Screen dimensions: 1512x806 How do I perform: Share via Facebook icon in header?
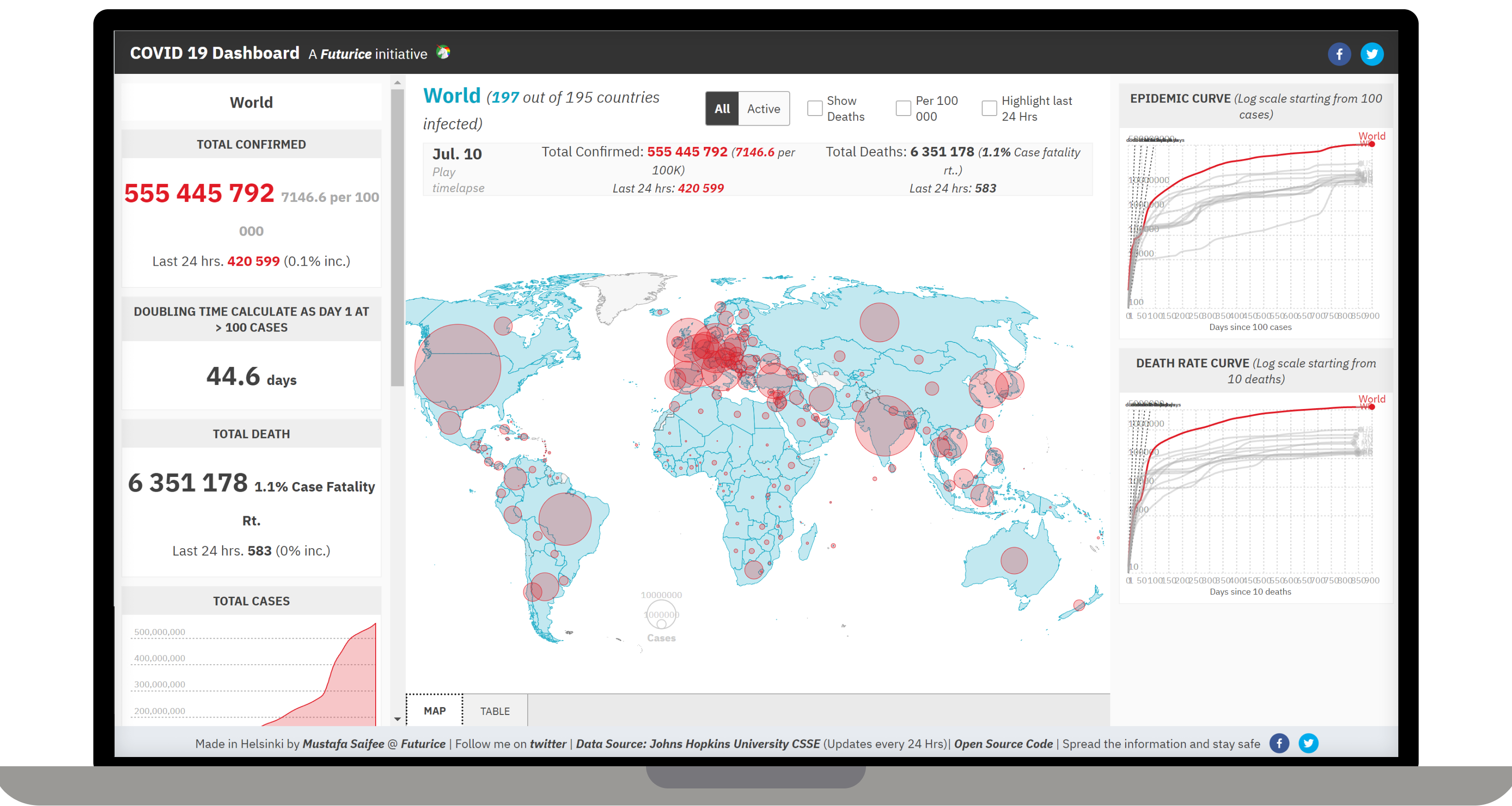tap(1339, 54)
